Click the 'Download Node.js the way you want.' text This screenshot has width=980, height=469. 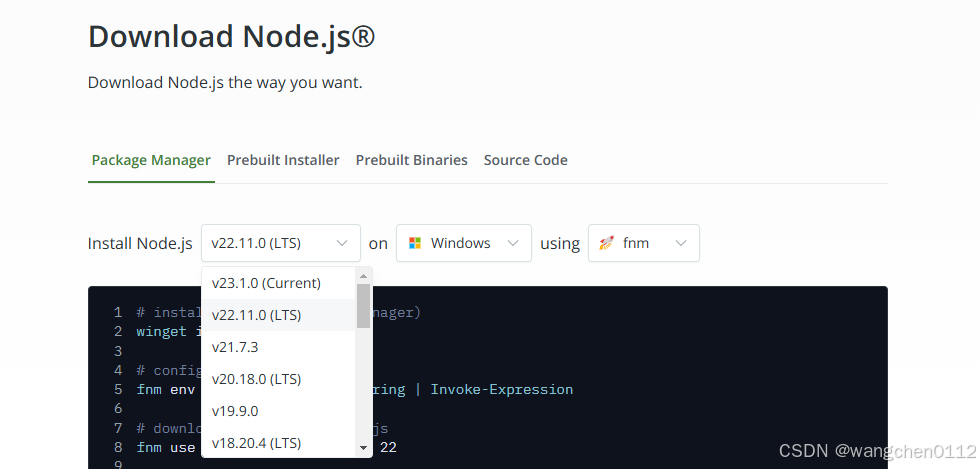click(x=225, y=83)
